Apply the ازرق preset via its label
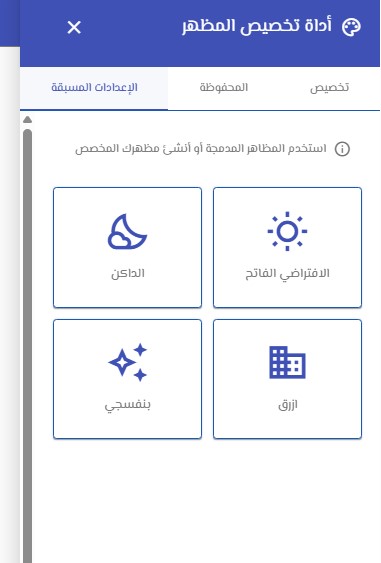Viewport: 381px width, 563px height. (288, 405)
